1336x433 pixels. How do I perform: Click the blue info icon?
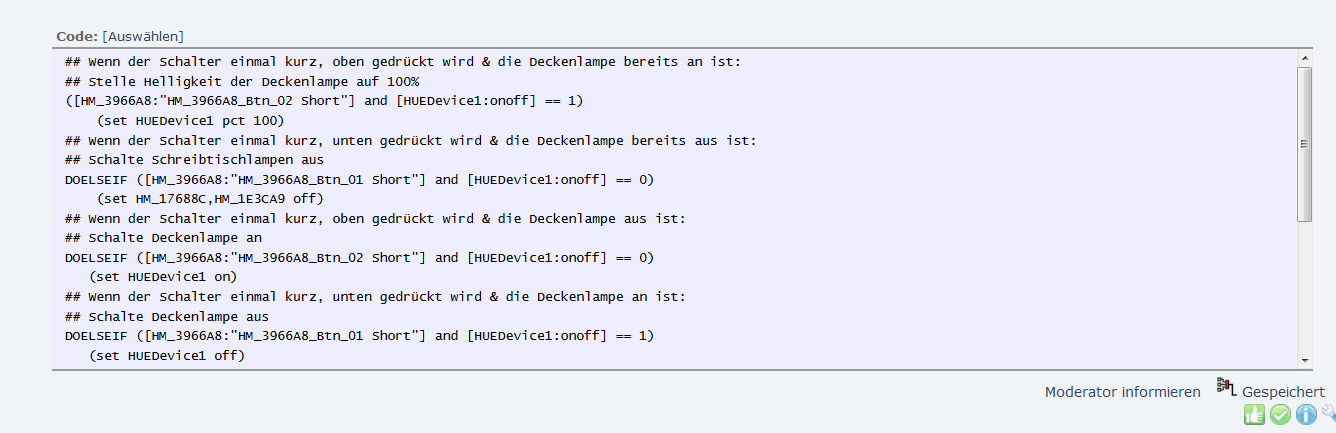(x=1306, y=415)
